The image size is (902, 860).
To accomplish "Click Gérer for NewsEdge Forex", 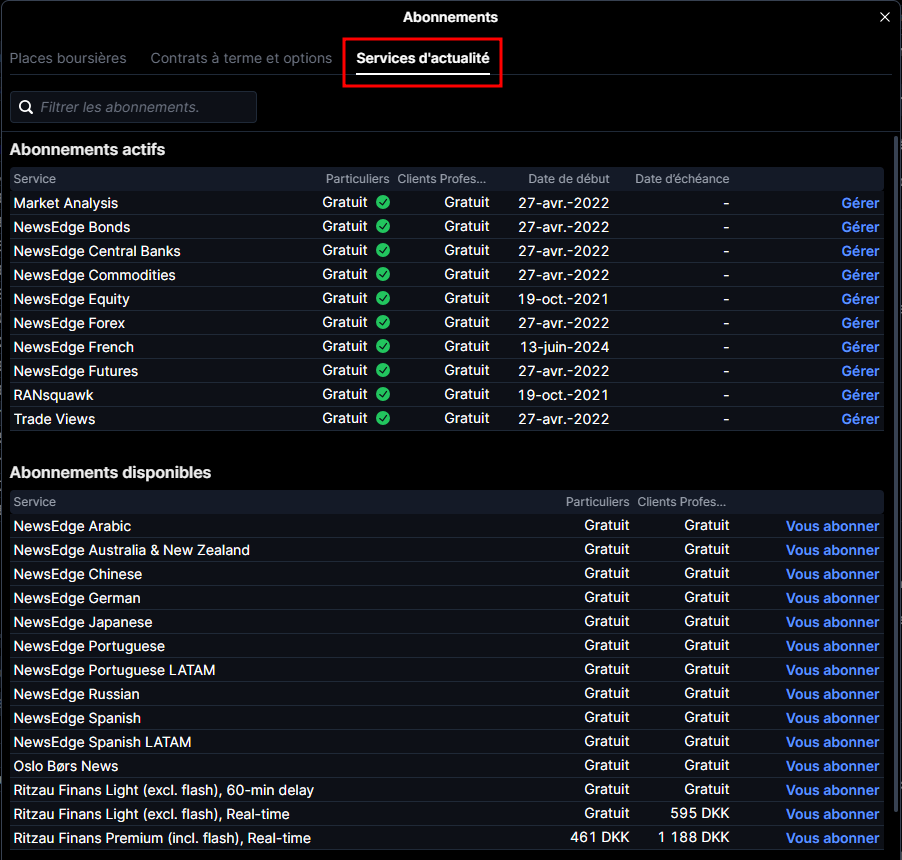I will point(860,323).
